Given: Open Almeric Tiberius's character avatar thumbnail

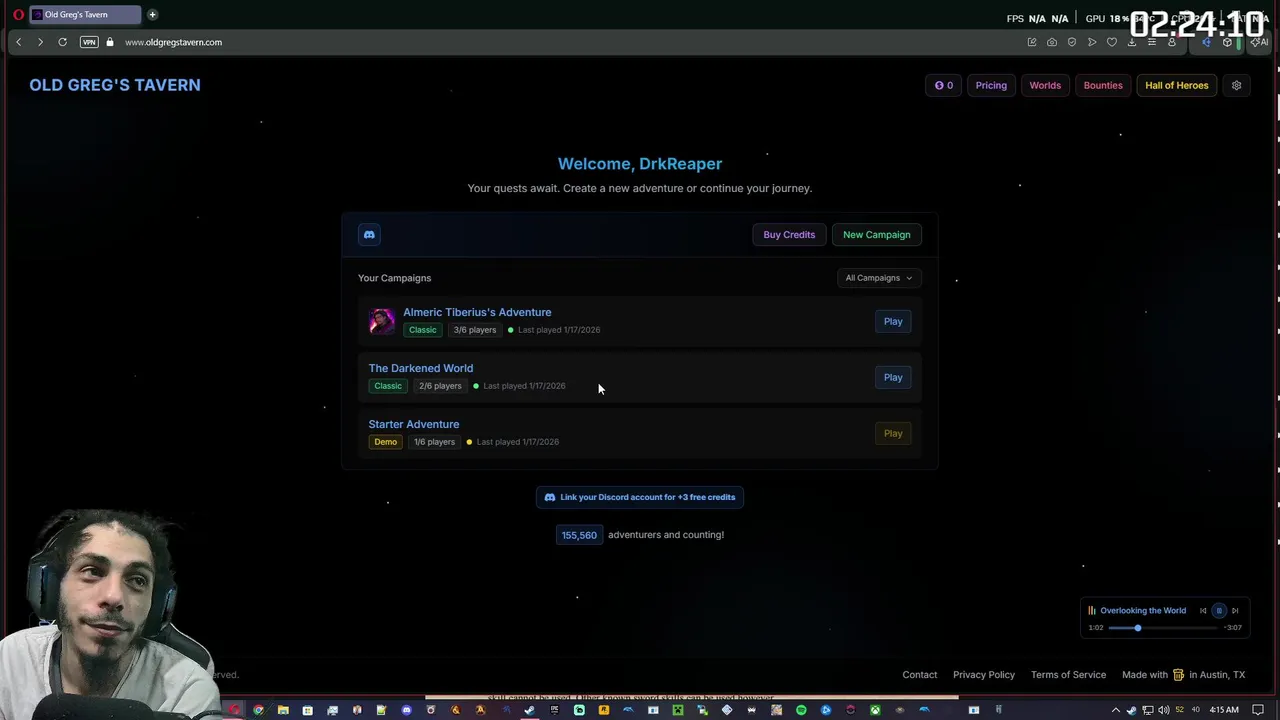Looking at the screenshot, I should (381, 321).
